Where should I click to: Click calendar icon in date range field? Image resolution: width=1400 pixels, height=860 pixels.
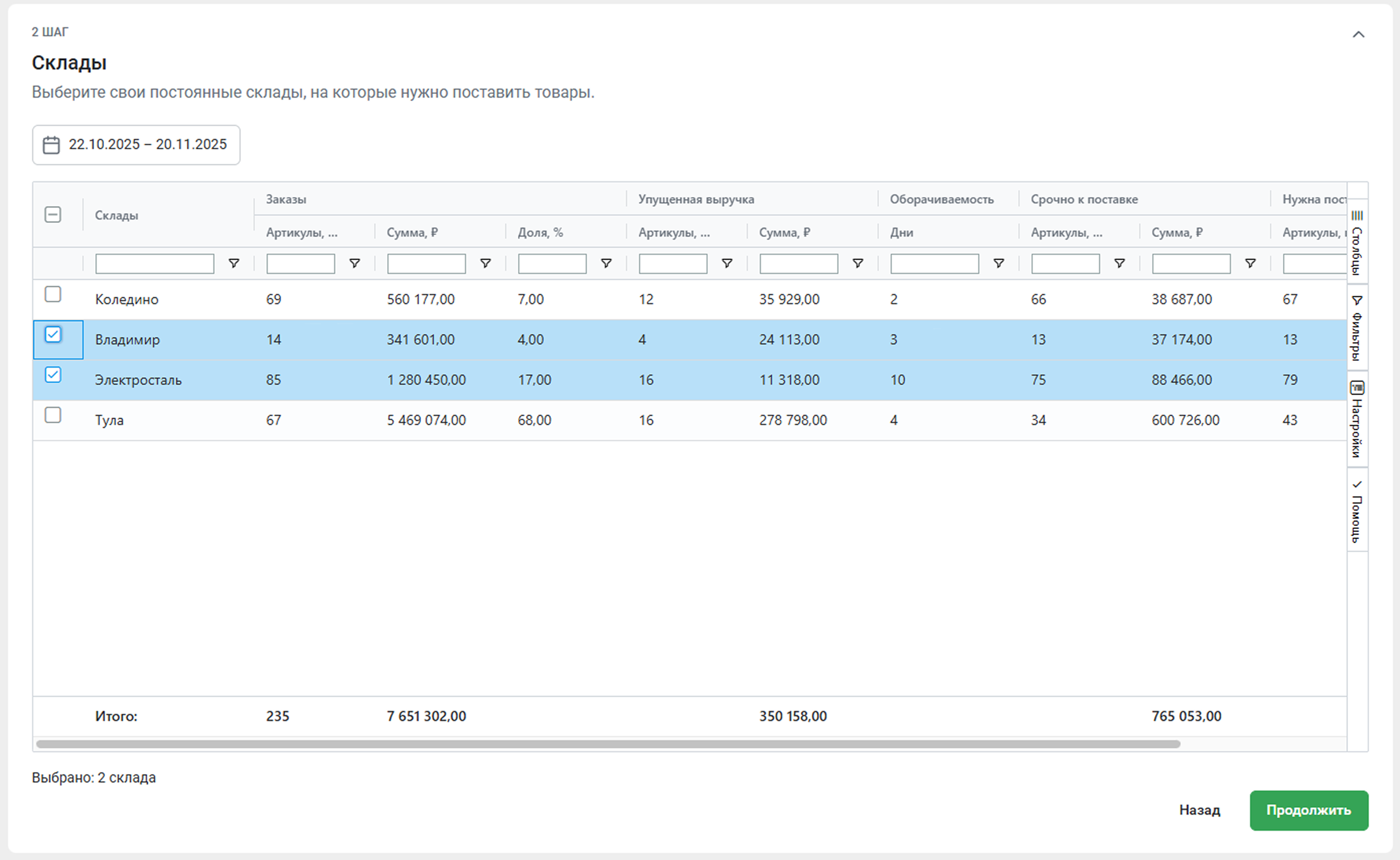click(x=51, y=145)
